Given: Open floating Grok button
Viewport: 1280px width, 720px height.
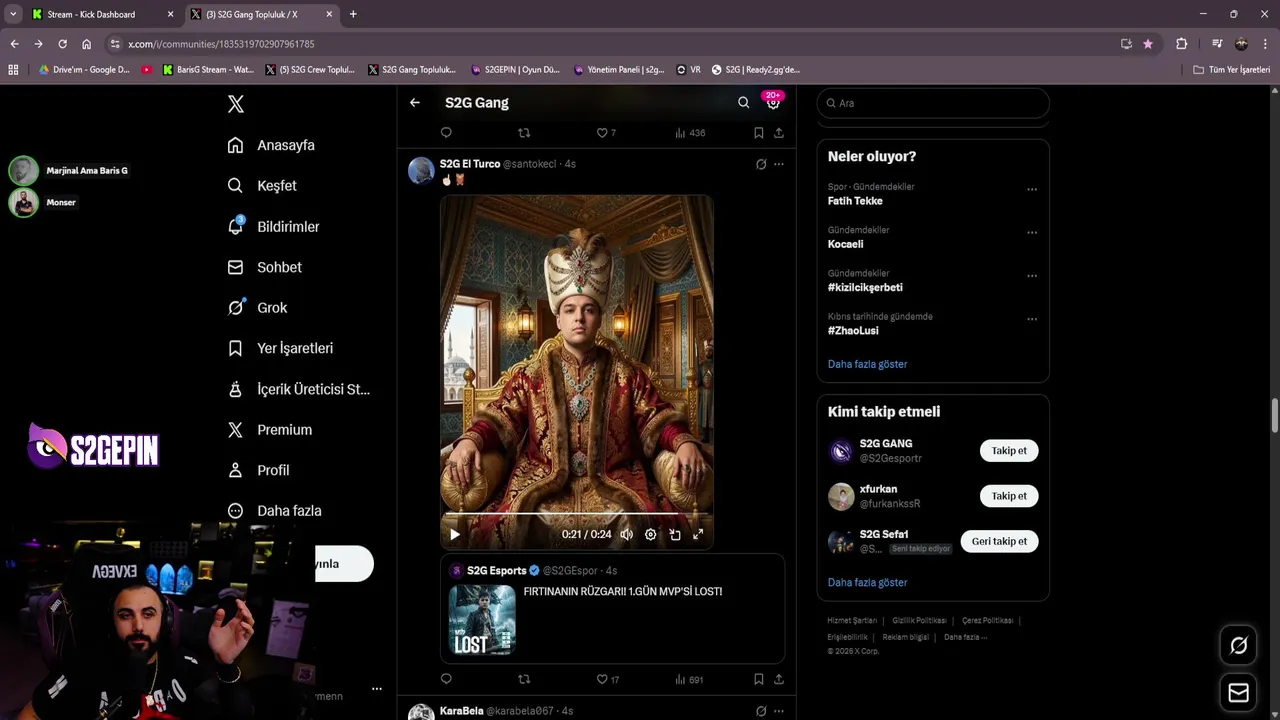Looking at the screenshot, I should (1238, 646).
